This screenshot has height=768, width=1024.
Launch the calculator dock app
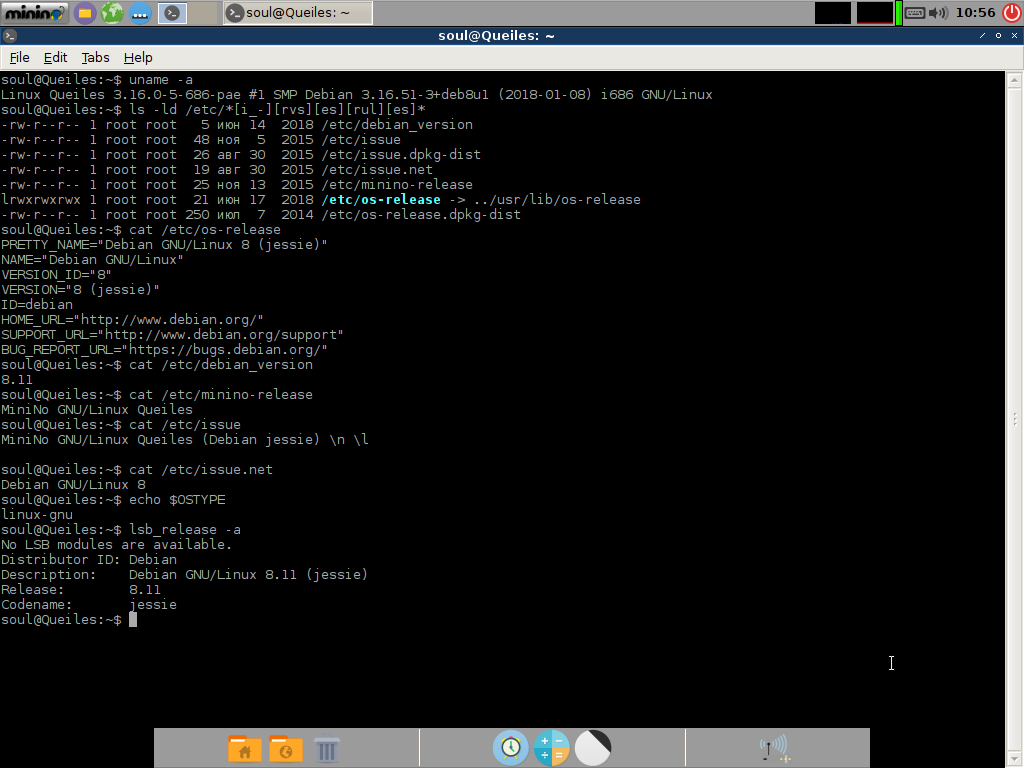(x=551, y=748)
